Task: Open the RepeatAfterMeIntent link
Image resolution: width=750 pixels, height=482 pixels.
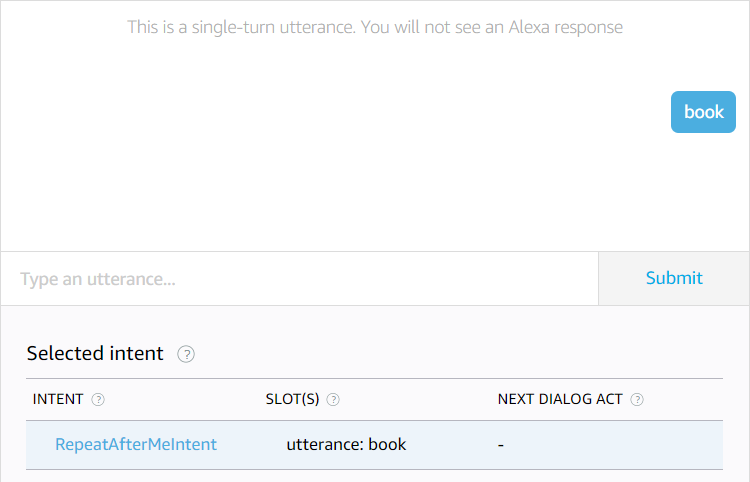Action: pos(136,444)
